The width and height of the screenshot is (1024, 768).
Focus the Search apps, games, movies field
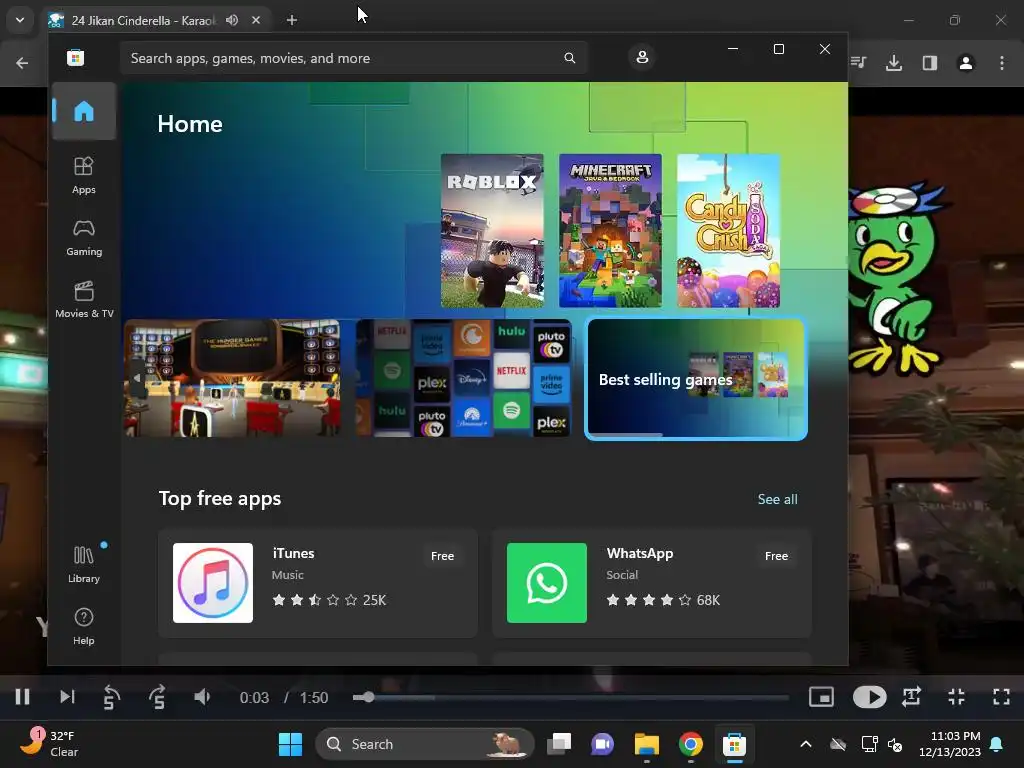tap(353, 58)
